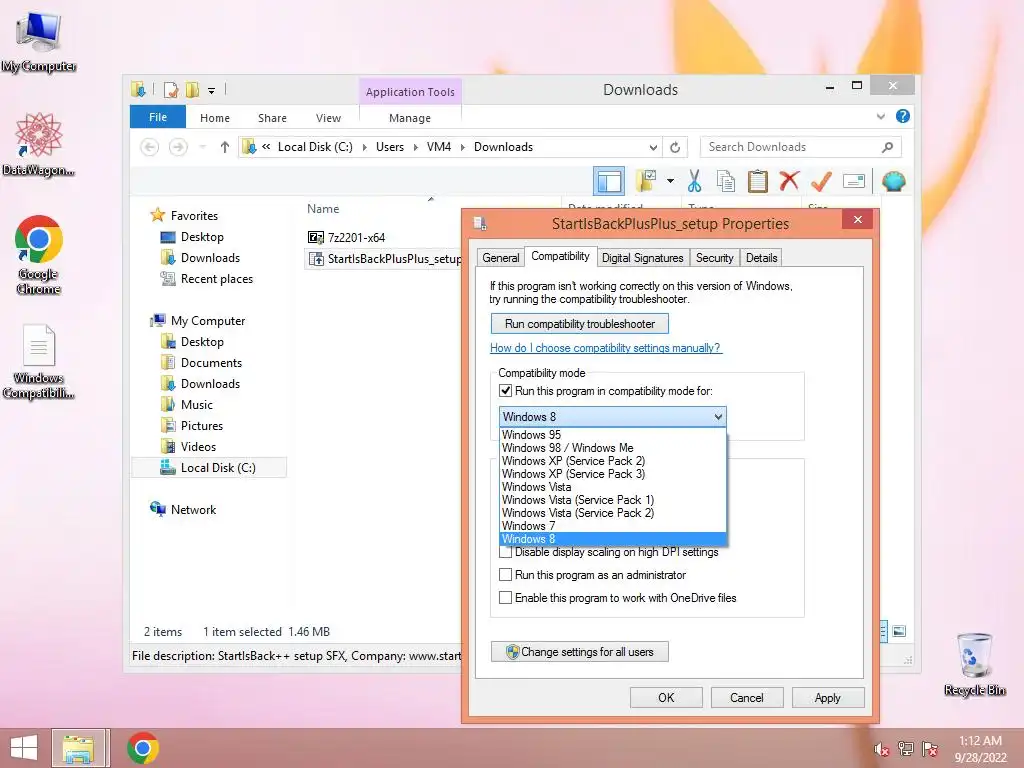Click the Windows 8 compatibility combo box

click(613, 417)
